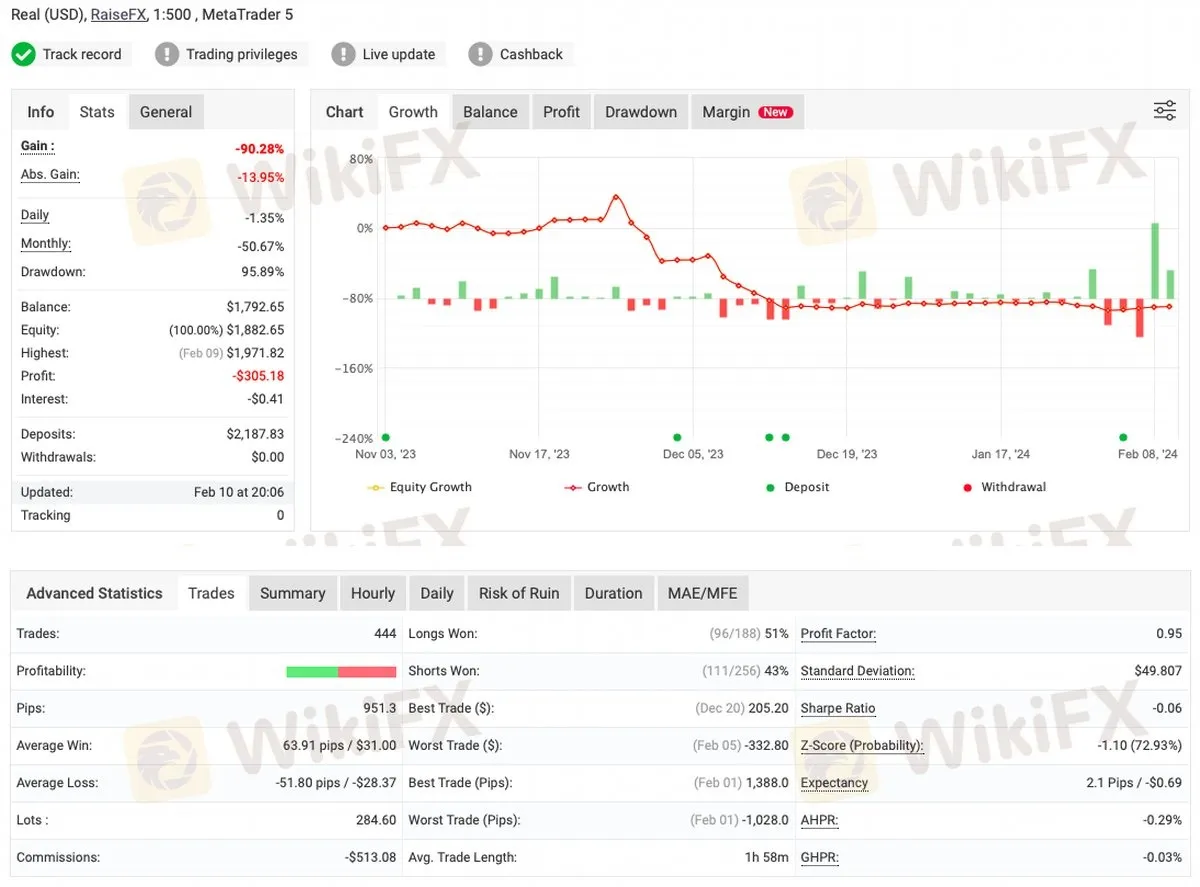Click the green-red Profitability bar

(x=341, y=671)
